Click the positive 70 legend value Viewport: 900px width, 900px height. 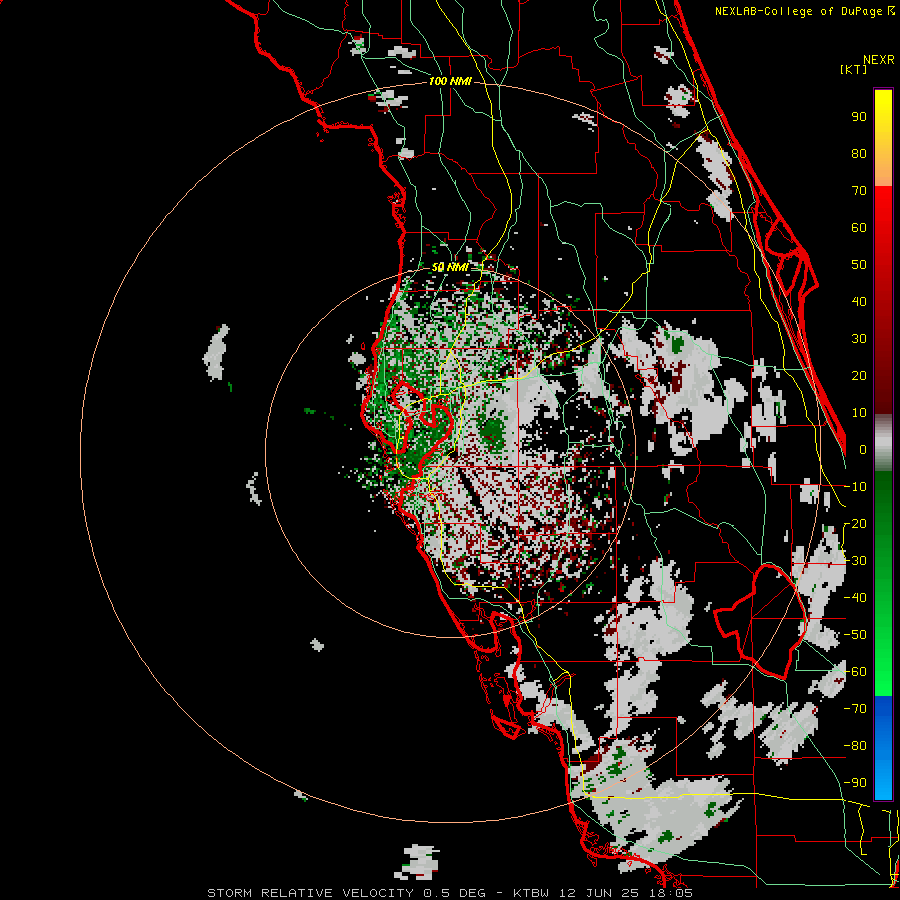coord(859,191)
